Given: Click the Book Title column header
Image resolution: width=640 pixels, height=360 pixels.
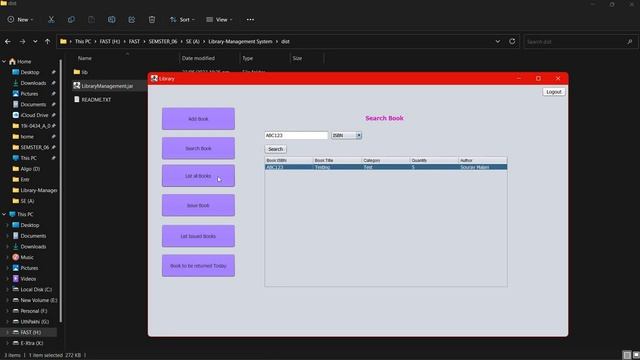Looking at the screenshot, I should pyautogui.click(x=337, y=160).
